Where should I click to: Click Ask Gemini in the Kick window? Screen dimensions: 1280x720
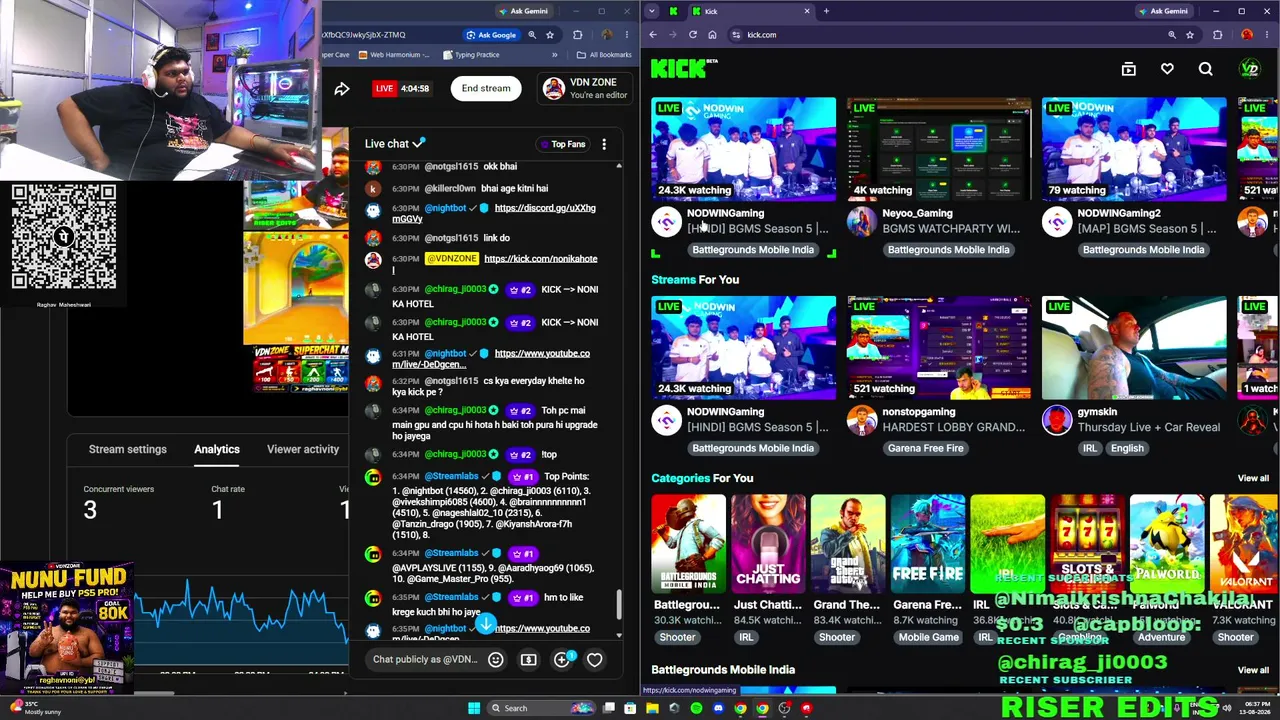click(1163, 11)
